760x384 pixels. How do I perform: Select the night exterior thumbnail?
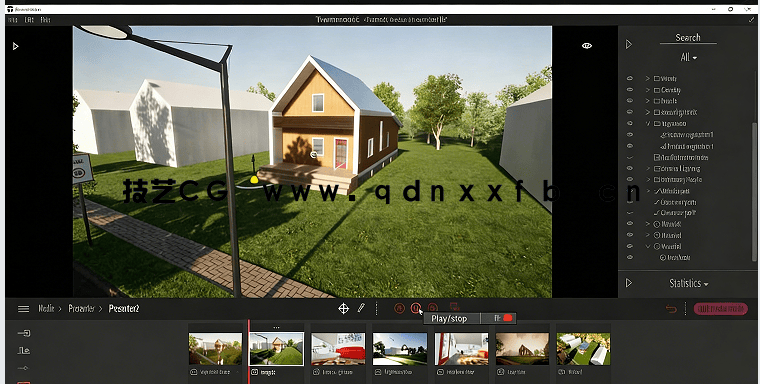tap(399, 349)
